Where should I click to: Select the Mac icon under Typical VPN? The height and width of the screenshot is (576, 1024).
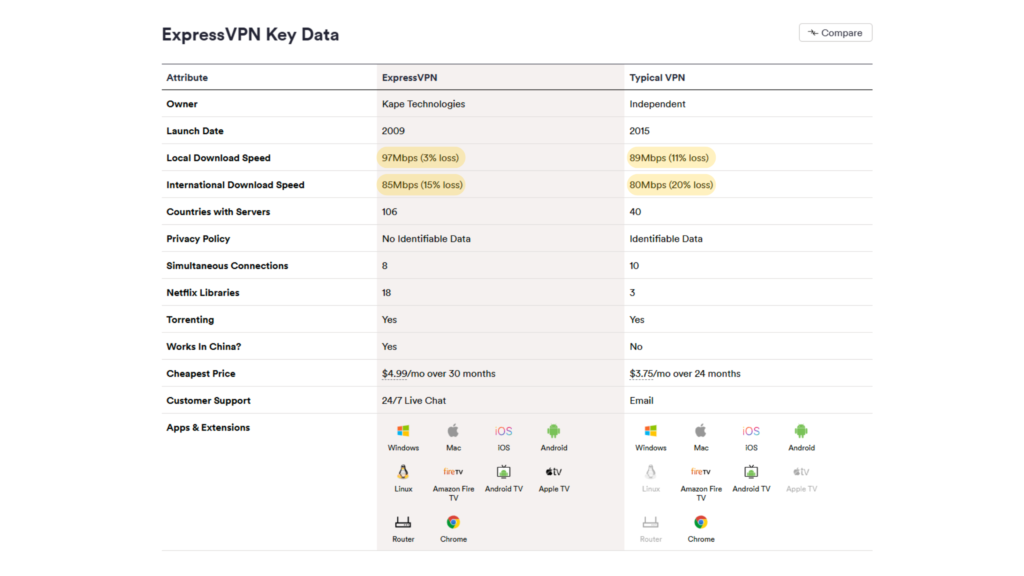[x=701, y=431]
